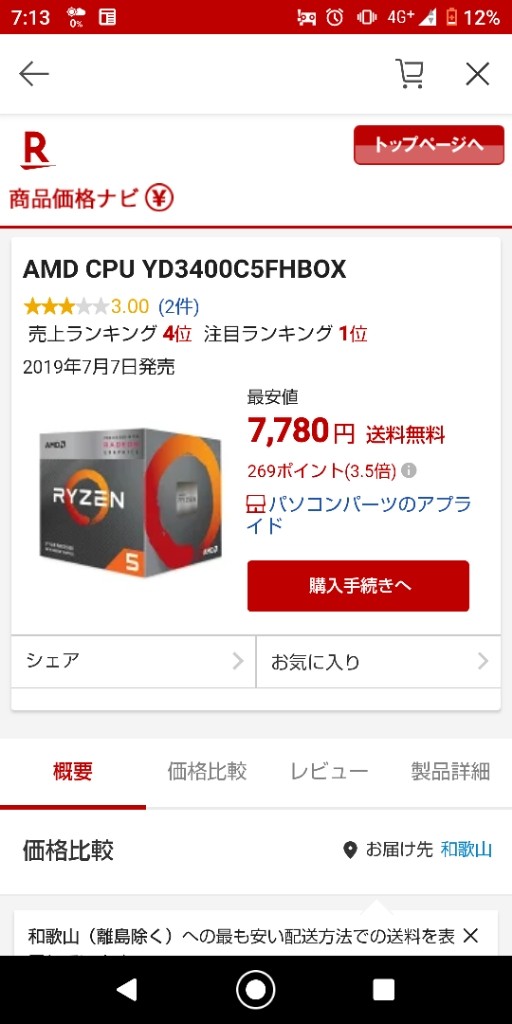
Task: Tap the points info circle icon
Action: click(408, 470)
